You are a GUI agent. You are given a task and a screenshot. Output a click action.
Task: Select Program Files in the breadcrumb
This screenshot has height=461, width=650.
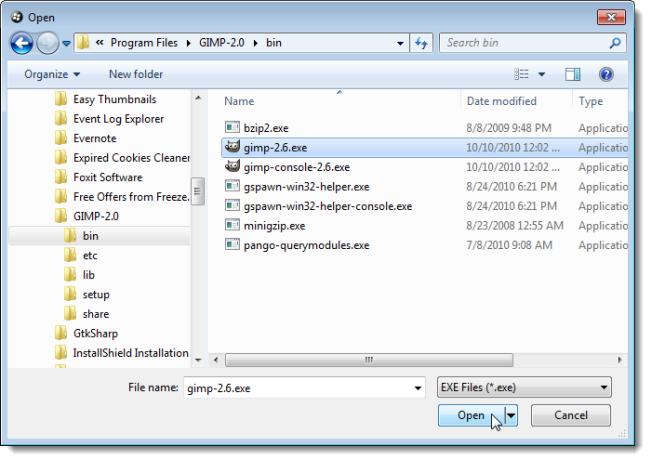pyautogui.click(x=144, y=43)
